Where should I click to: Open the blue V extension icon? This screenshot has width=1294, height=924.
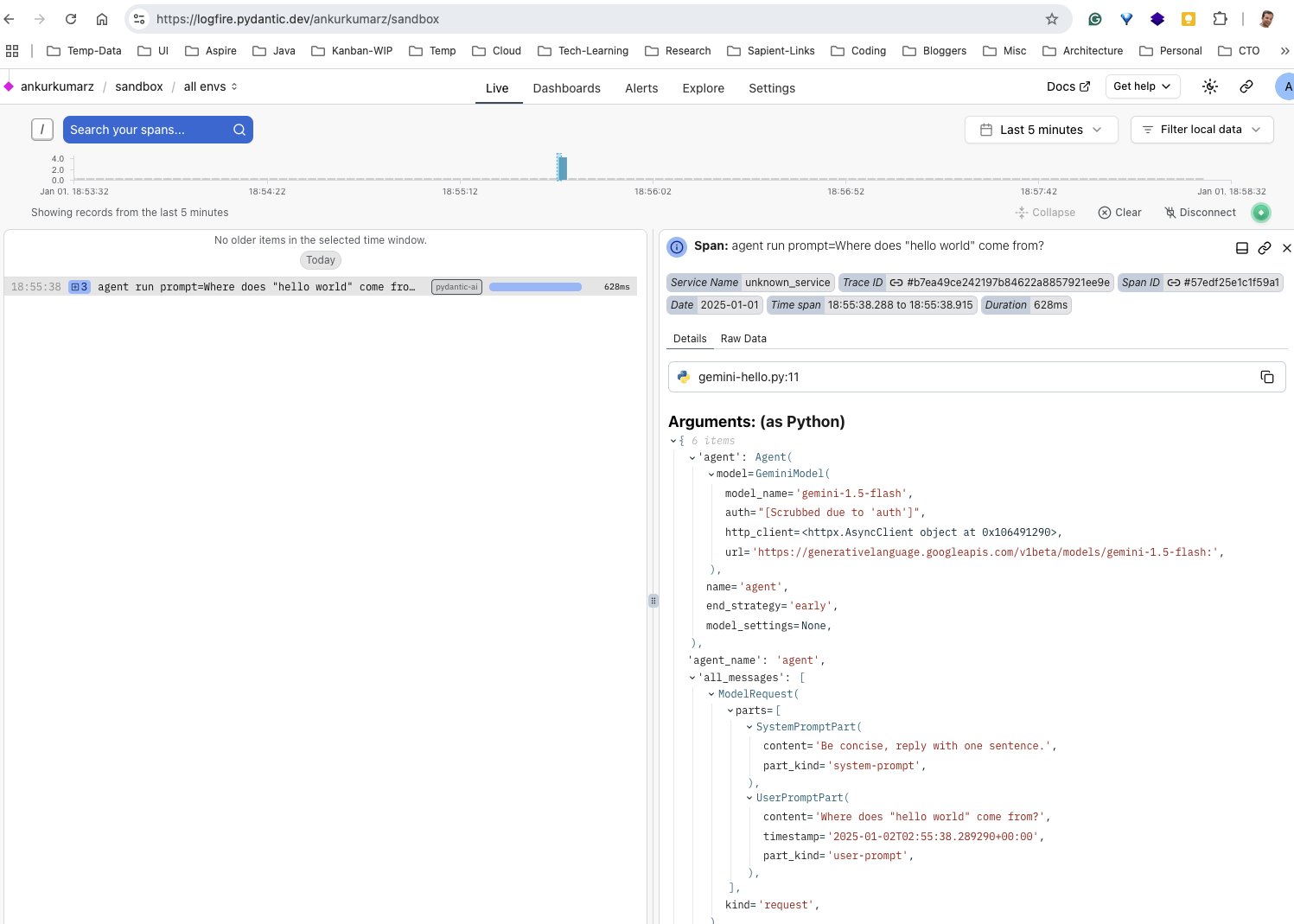point(1126,19)
